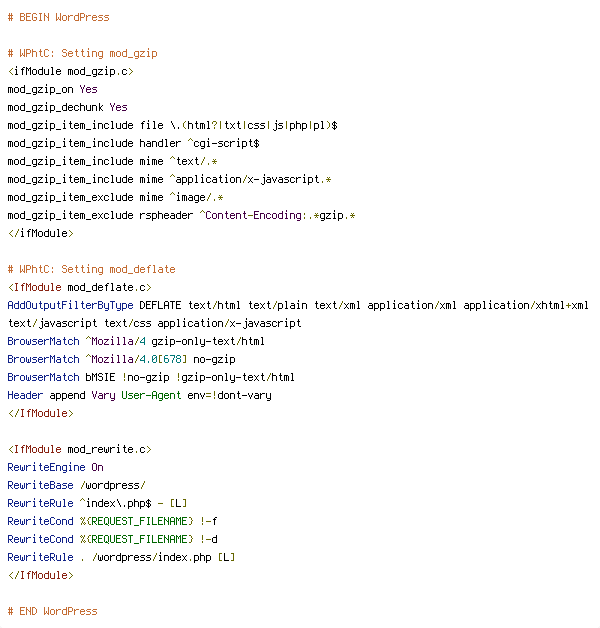600x628 pixels.
Task: Click the ^application/x-javascript.* mime pattern
Action: pos(250,179)
